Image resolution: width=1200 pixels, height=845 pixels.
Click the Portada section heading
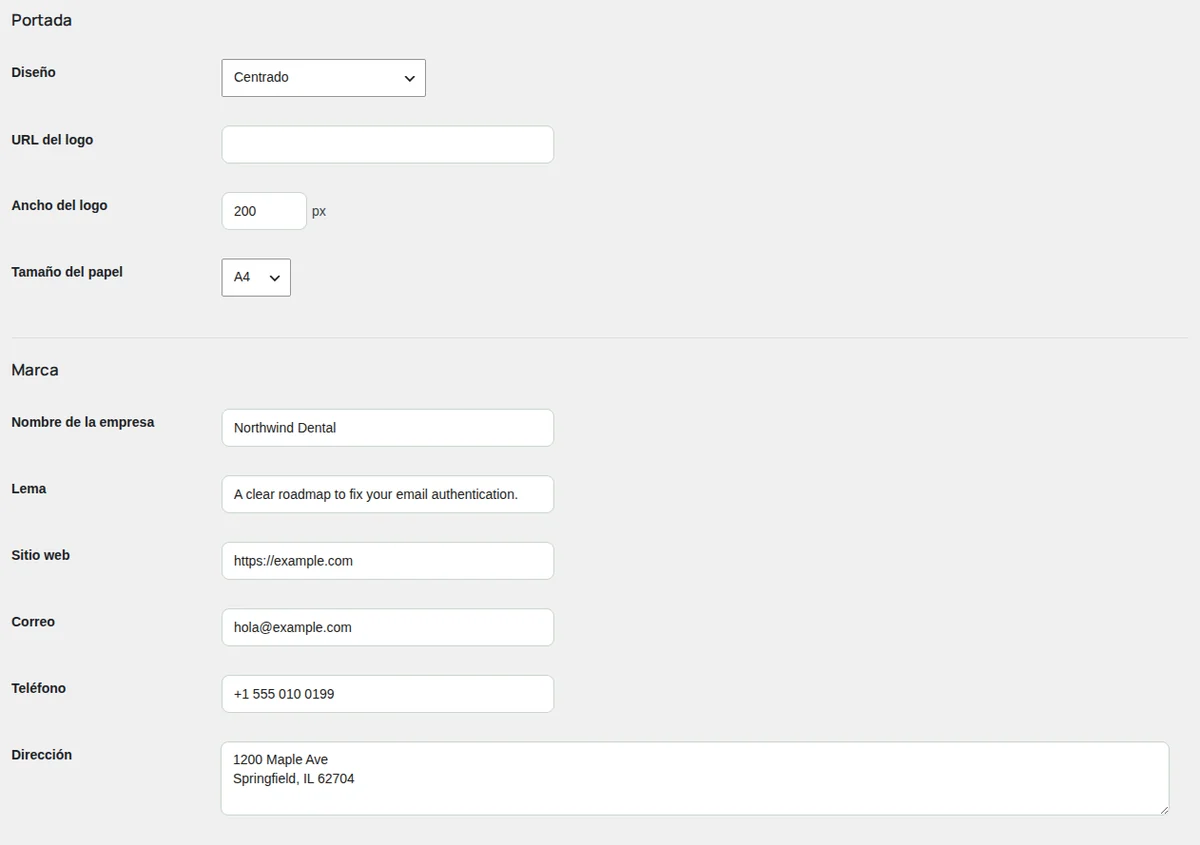41,20
